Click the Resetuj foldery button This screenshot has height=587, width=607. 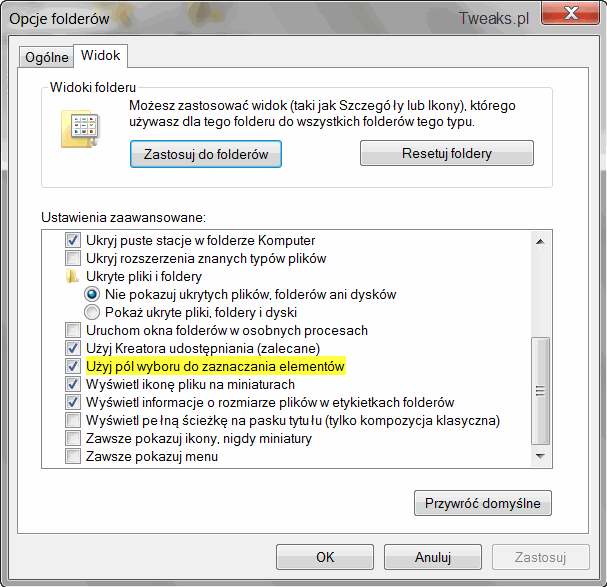tap(447, 153)
